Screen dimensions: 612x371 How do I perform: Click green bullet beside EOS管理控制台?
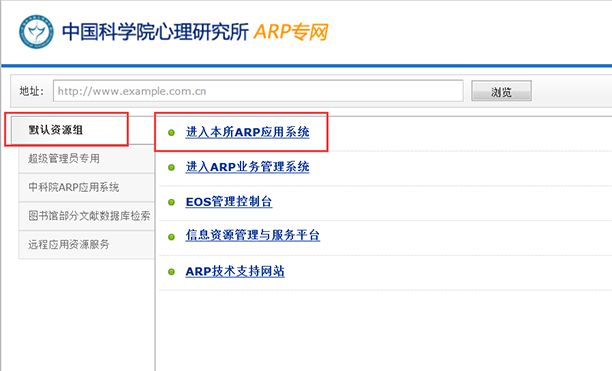pos(171,202)
